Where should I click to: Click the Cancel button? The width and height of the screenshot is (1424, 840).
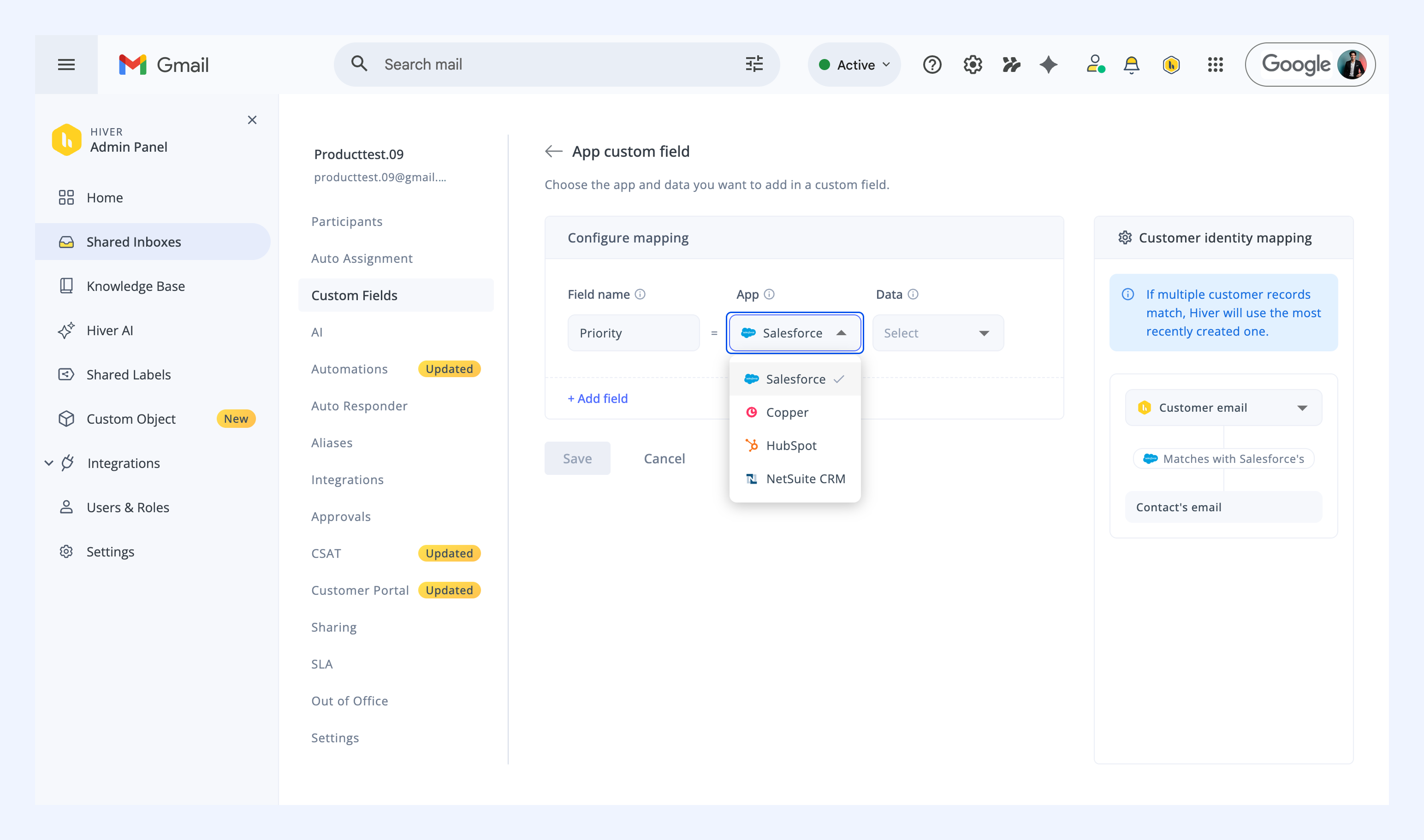[664, 458]
